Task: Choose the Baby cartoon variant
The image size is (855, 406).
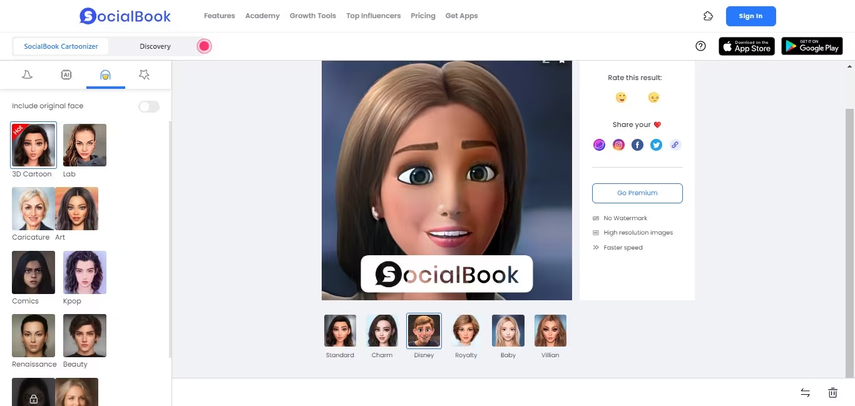Action: (x=508, y=331)
